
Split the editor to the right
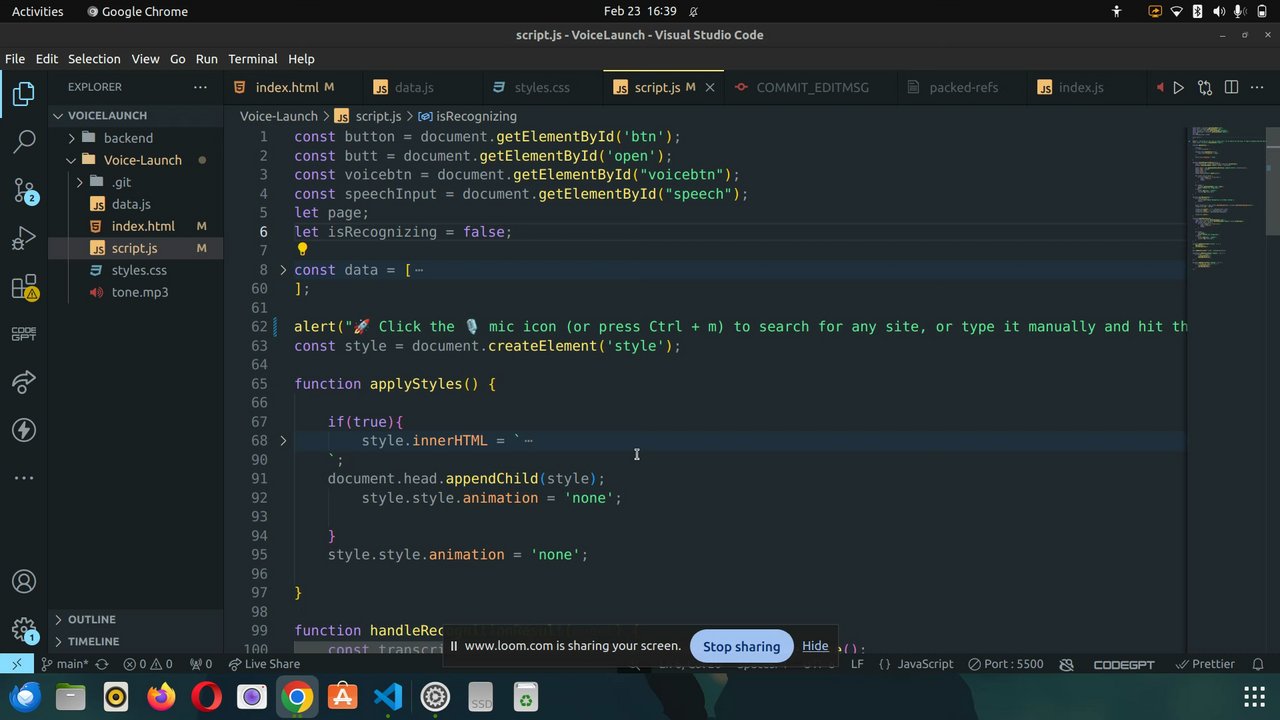click(x=1232, y=88)
